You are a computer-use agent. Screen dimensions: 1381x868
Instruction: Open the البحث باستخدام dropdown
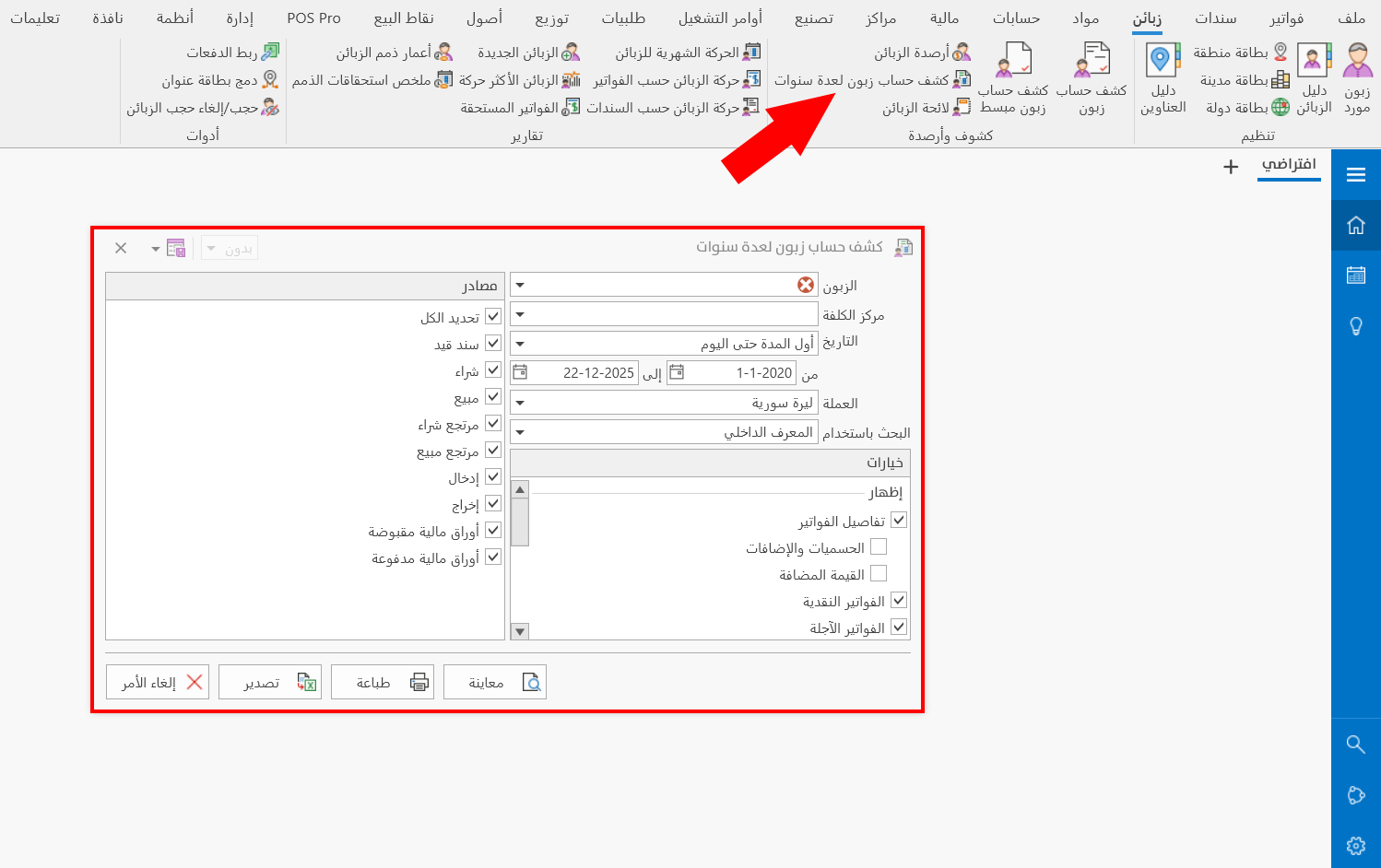tap(520, 431)
